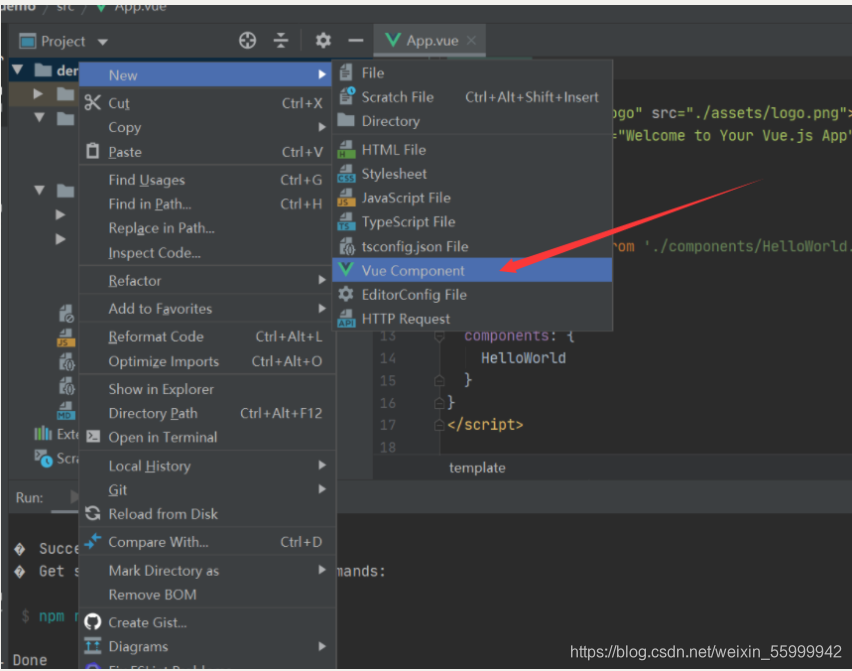Choose Find Usages menu entry

pyautogui.click(x=205, y=180)
